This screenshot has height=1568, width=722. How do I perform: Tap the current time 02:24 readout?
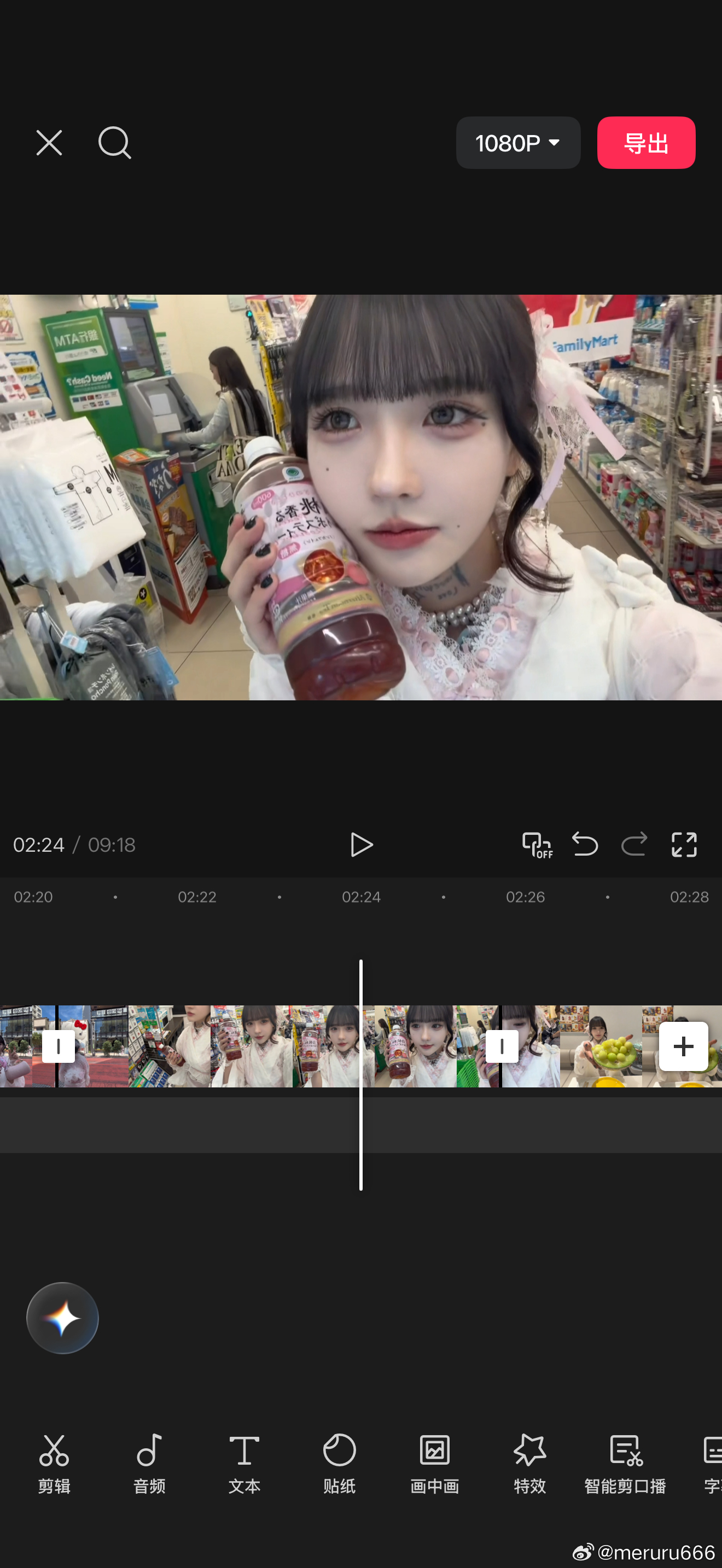(38, 845)
